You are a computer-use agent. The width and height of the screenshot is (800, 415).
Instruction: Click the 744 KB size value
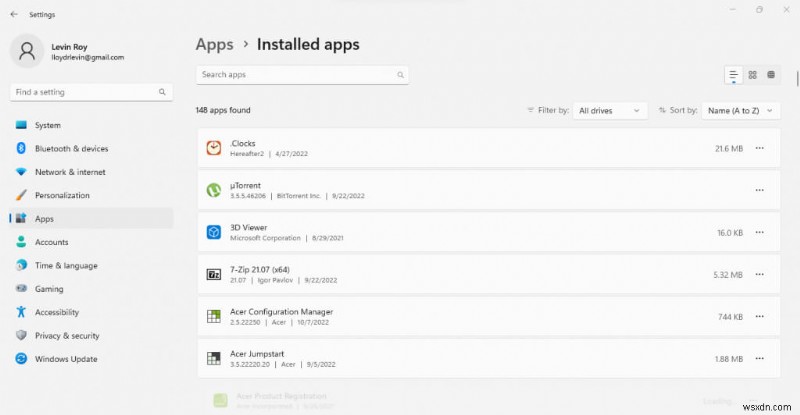tap(731, 317)
